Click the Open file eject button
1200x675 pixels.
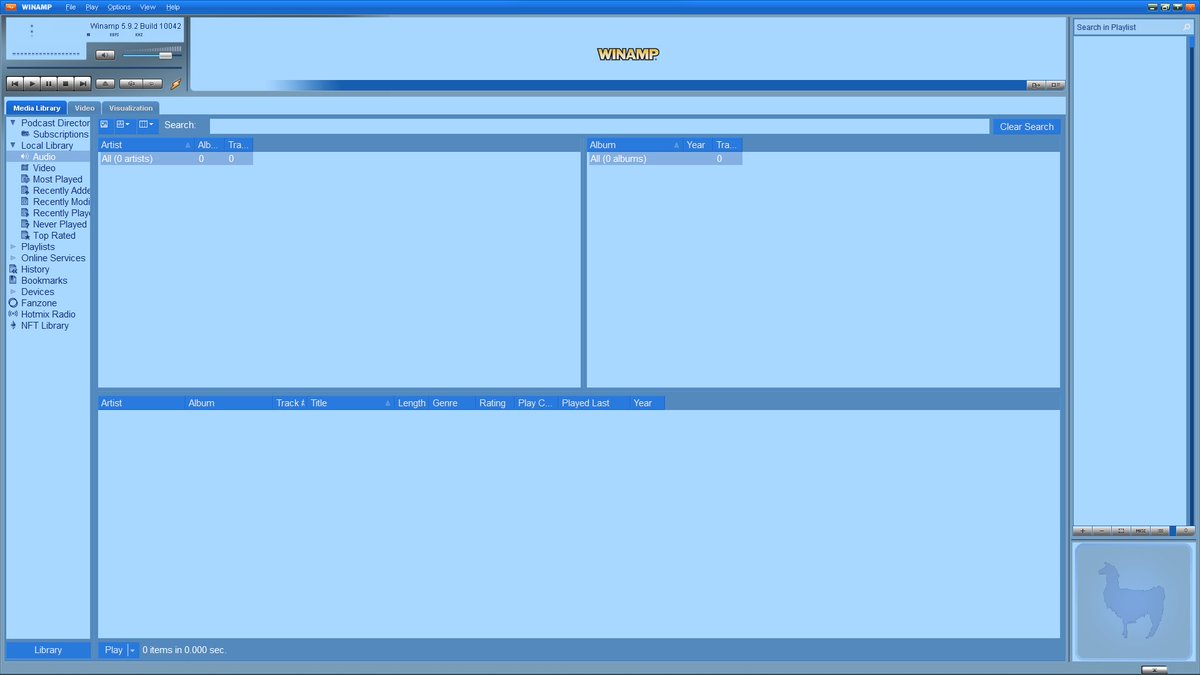pyautogui.click(x=105, y=84)
